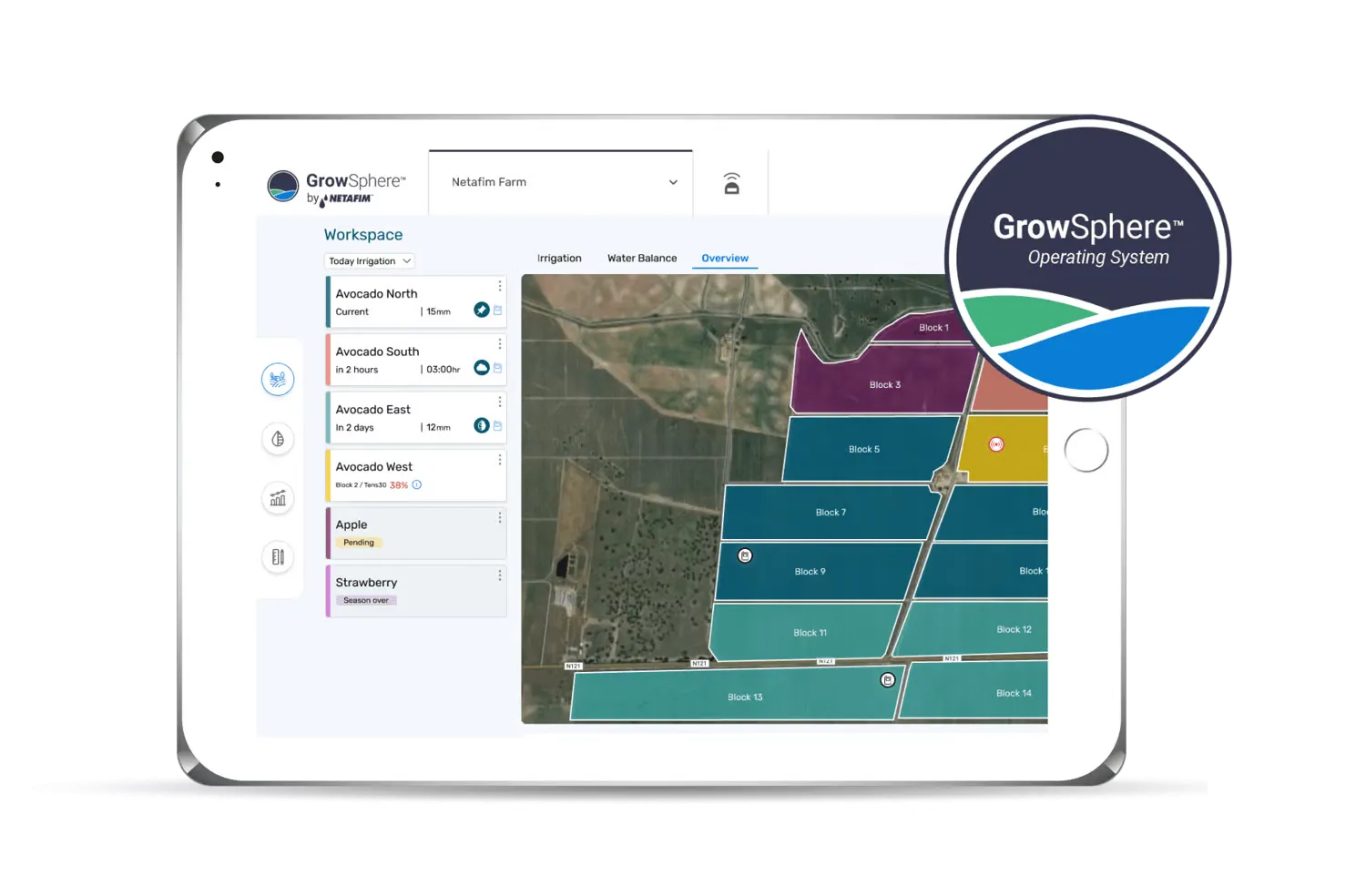The width and height of the screenshot is (1366, 896).
Task: Click the Block 3 label on map
Action: coord(884,385)
